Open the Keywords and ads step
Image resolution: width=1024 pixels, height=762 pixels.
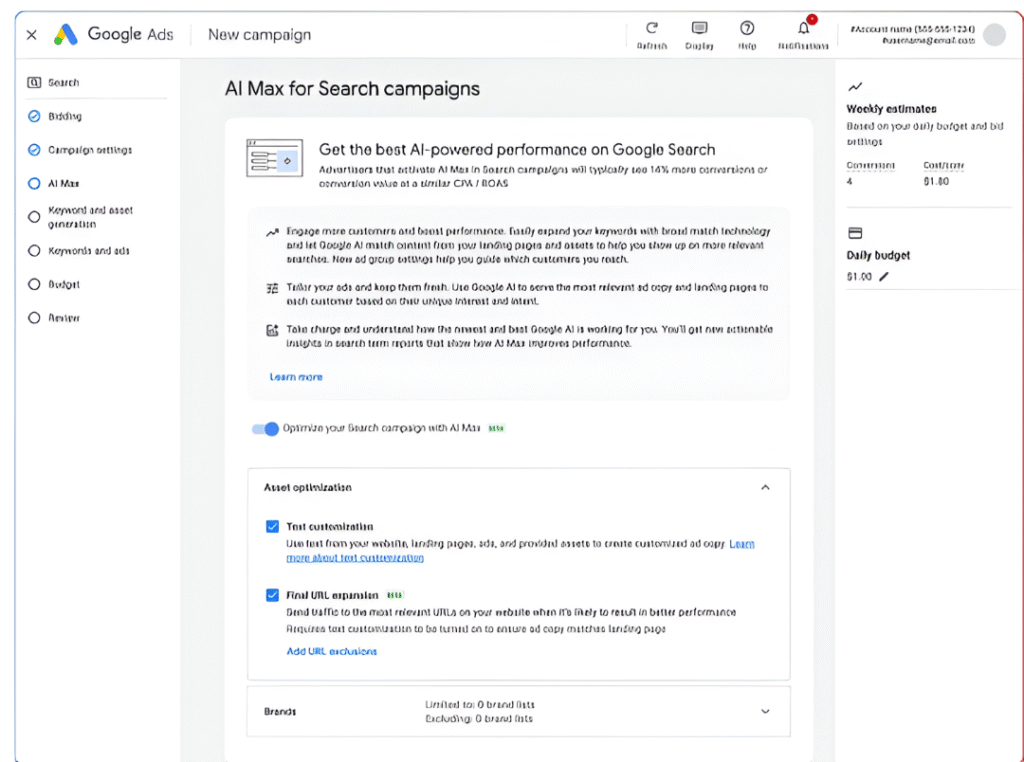pyautogui.click(x=79, y=251)
